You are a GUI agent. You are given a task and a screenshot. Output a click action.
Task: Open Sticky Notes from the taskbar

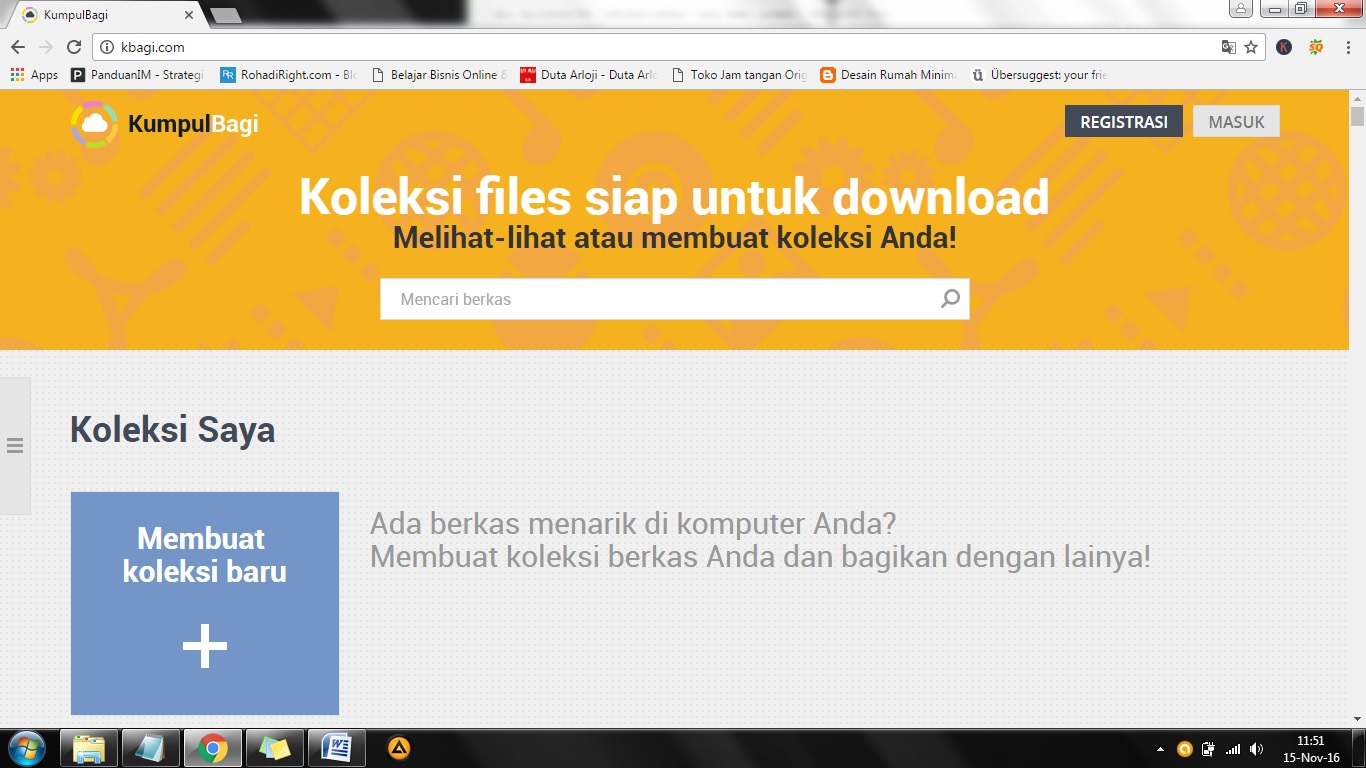(274, 748)
